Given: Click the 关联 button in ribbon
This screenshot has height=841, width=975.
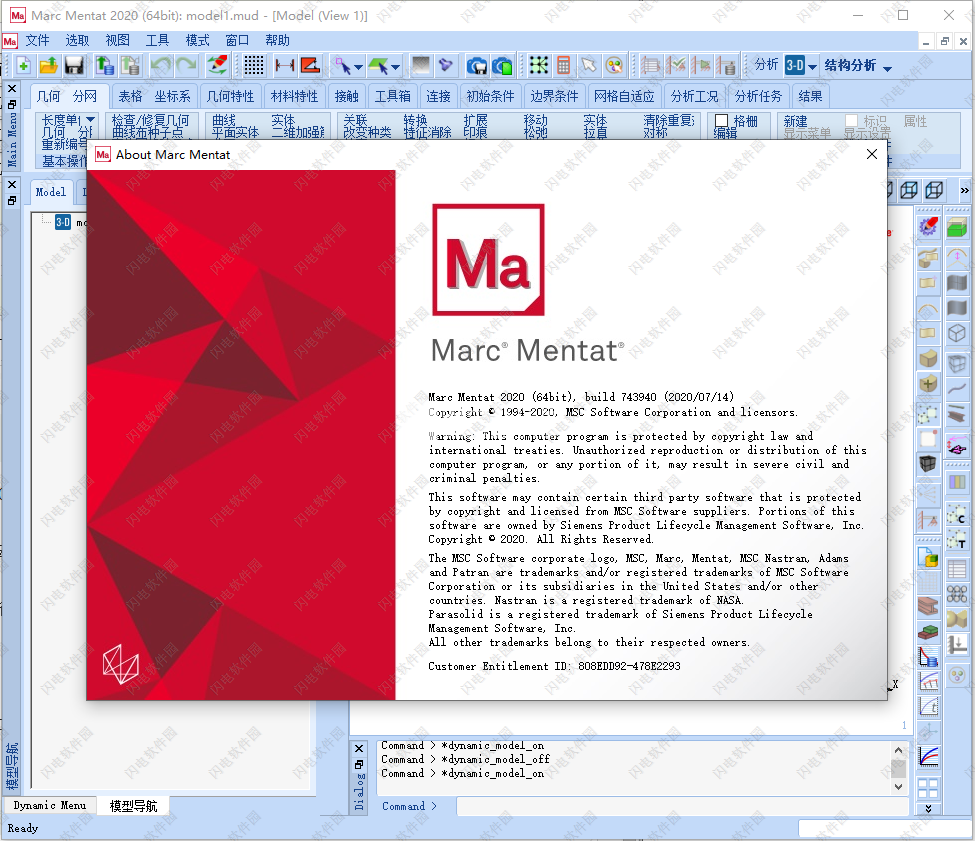Looking at the screenshot, I should point(356,120).
